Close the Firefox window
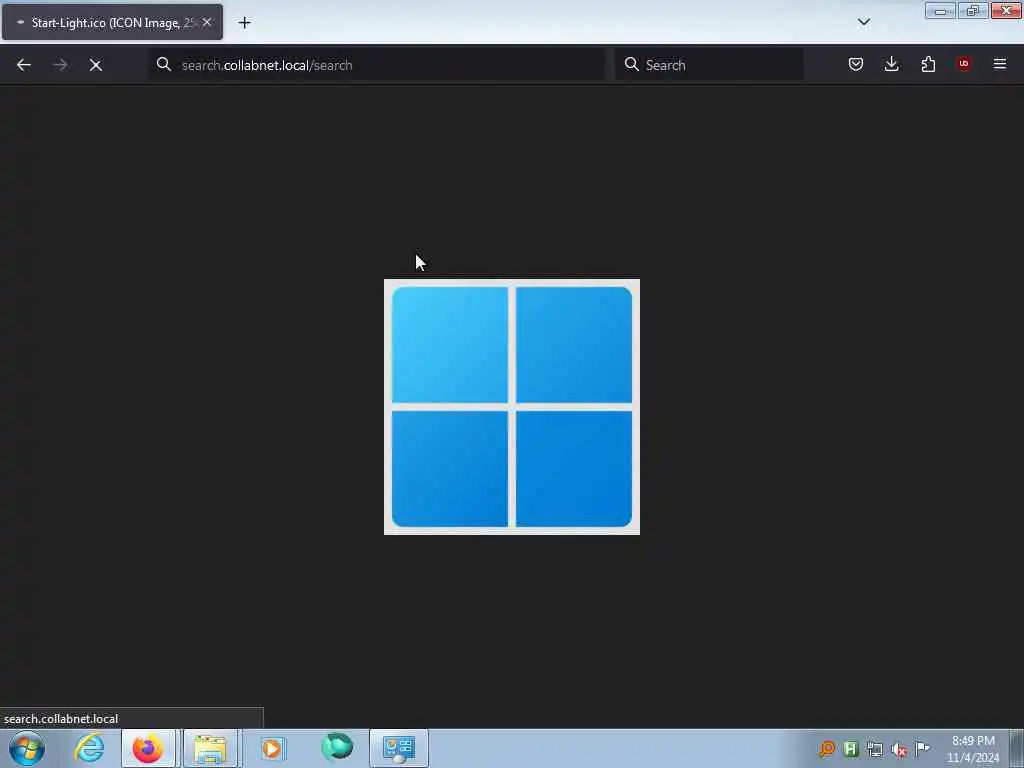Viewport: 1024px width, 768px height. [x=1006, y=10]
